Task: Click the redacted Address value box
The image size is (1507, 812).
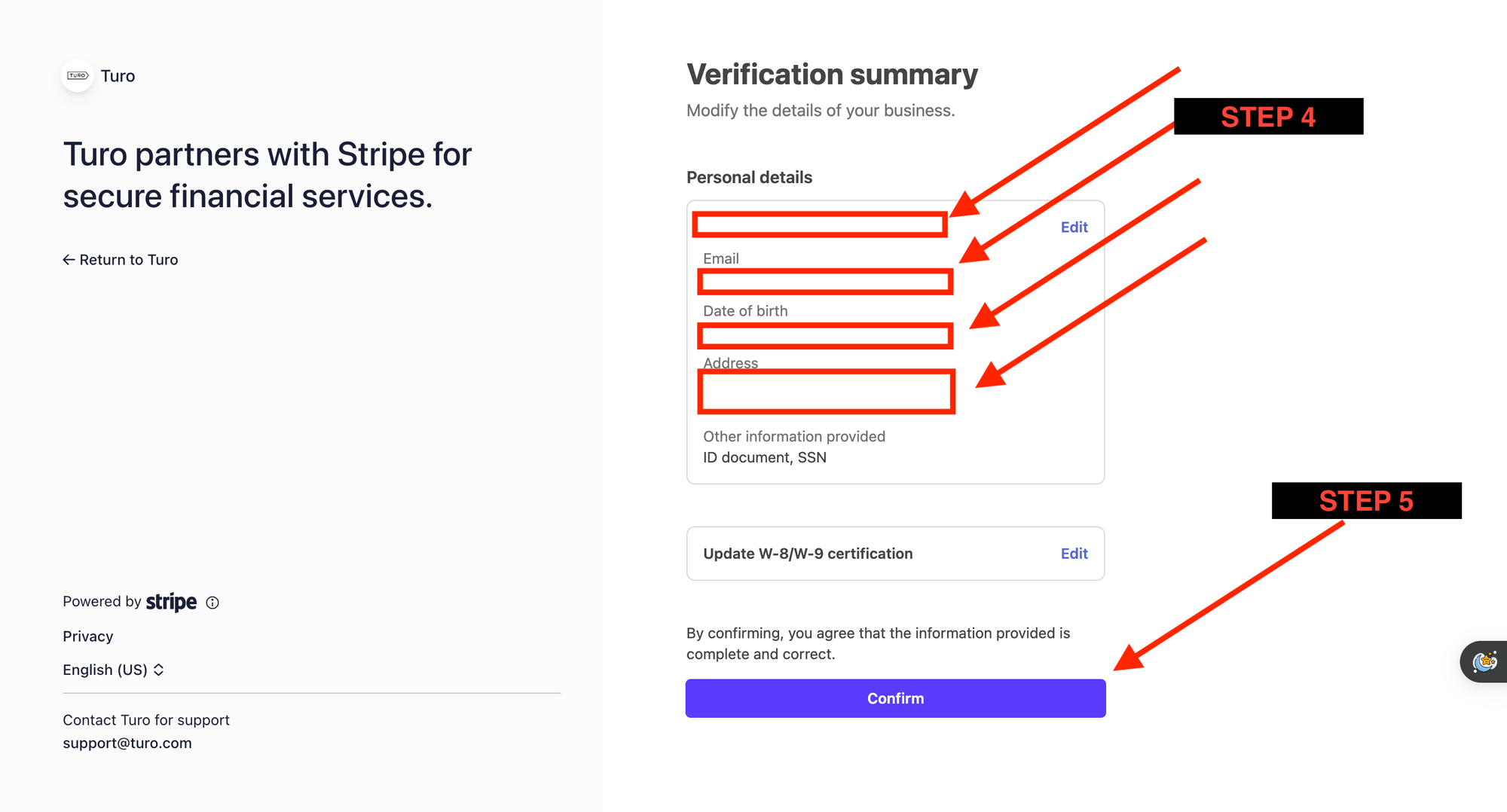Action: (x=826, y=392)
